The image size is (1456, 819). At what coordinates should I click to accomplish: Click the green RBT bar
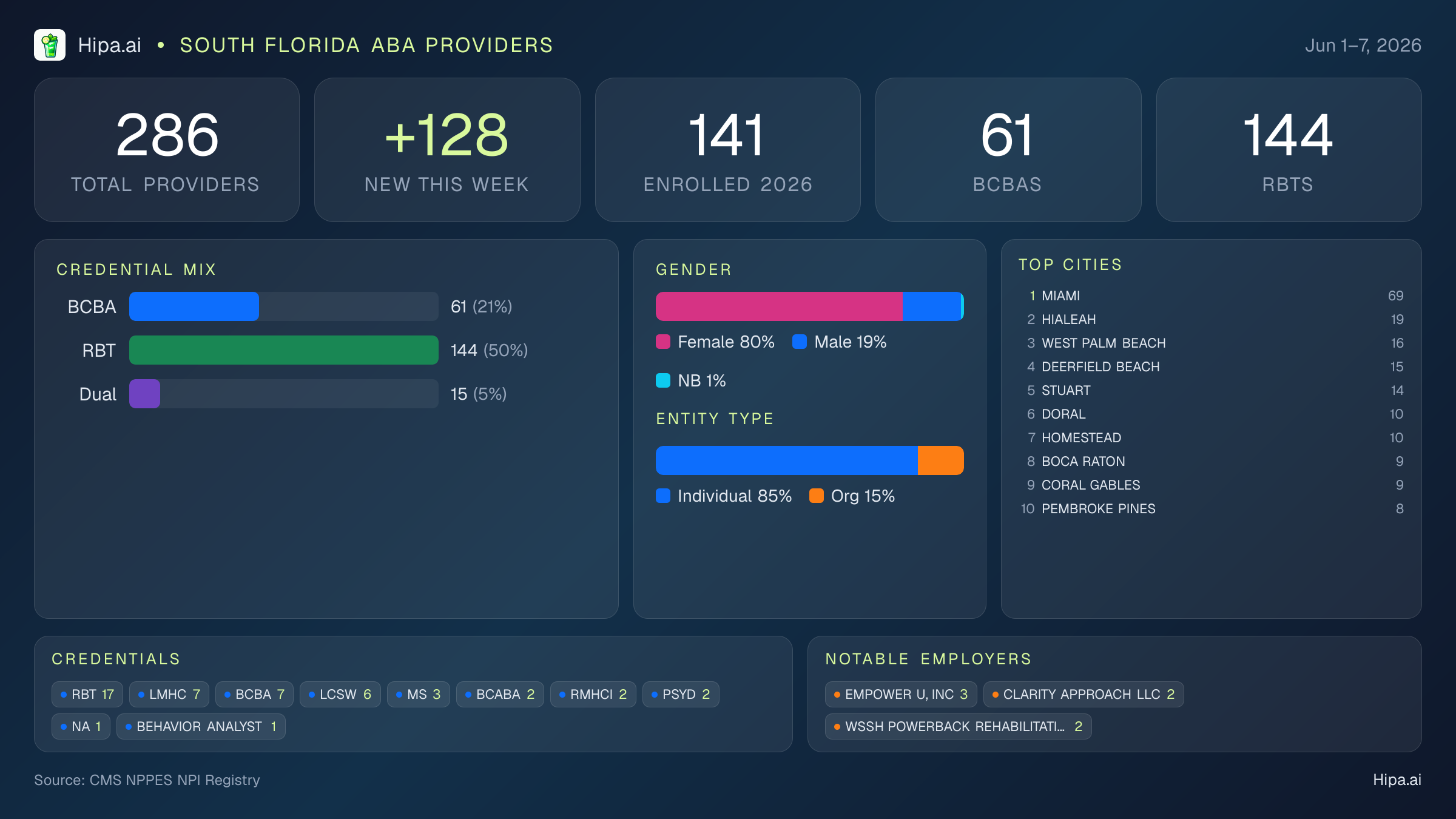[x=284, y=350]
